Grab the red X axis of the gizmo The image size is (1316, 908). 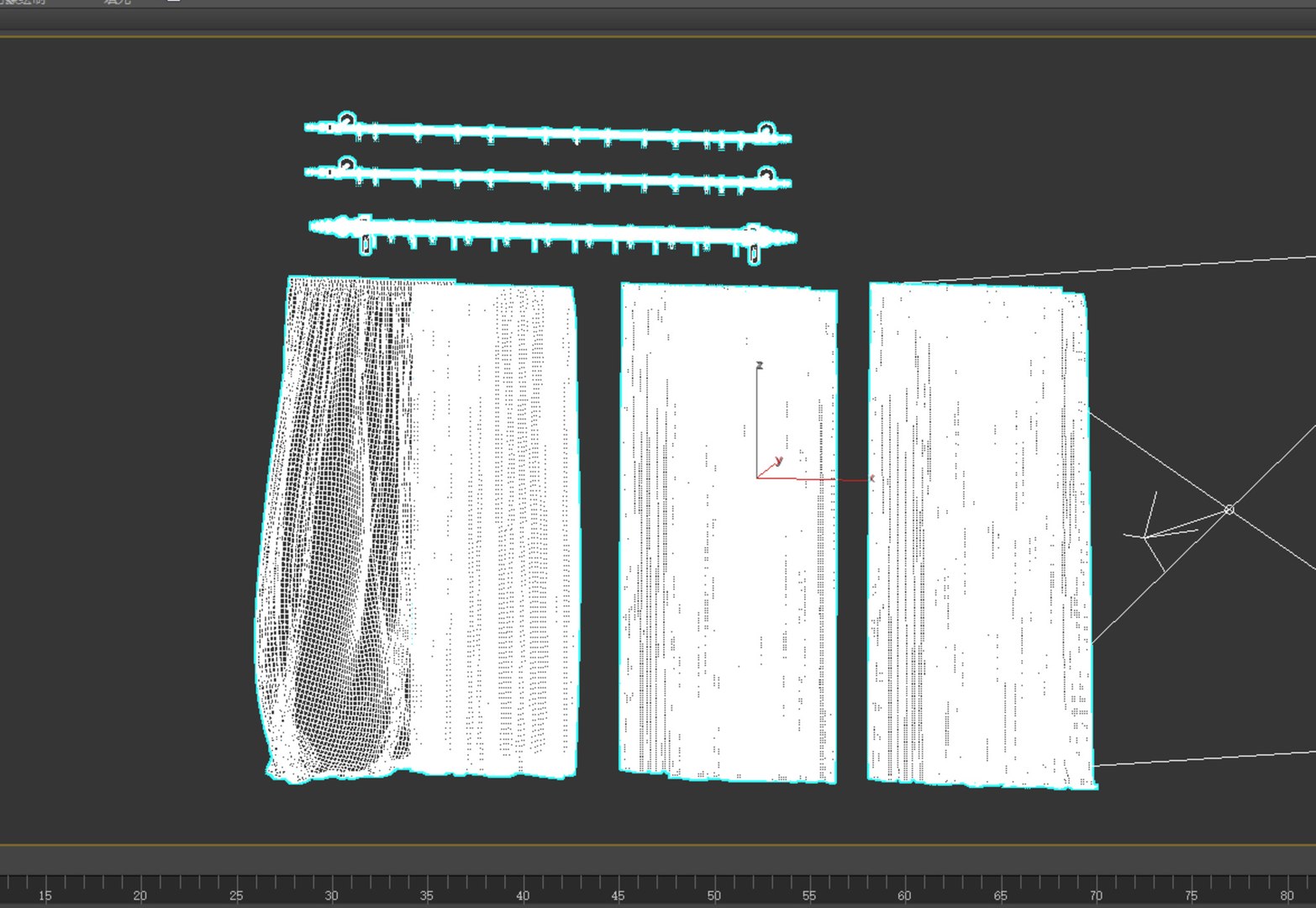813,479
